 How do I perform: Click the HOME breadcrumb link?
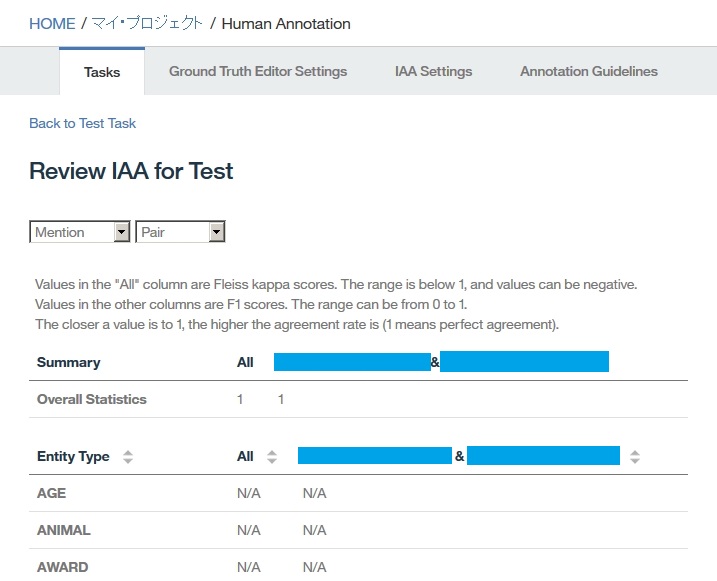pos(52,23)
